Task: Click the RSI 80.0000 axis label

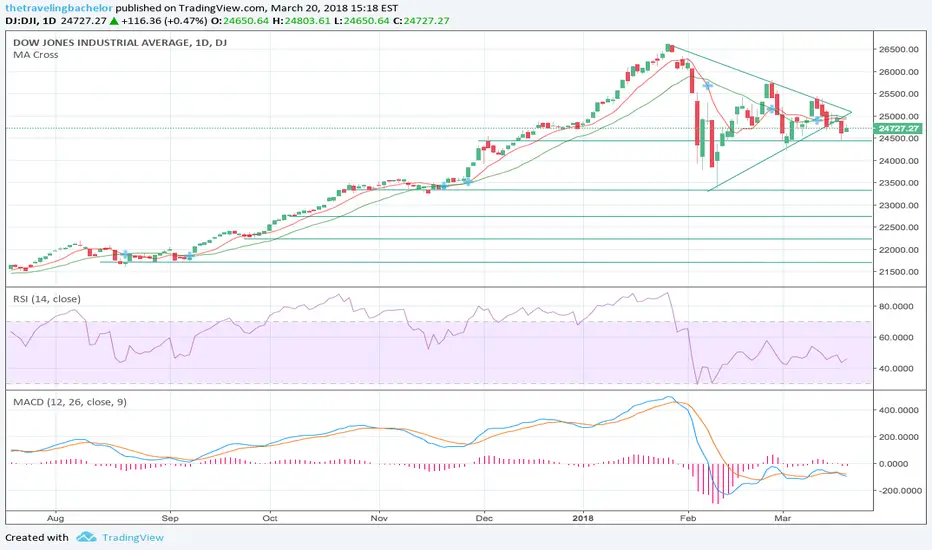Action: coord(896,306)
